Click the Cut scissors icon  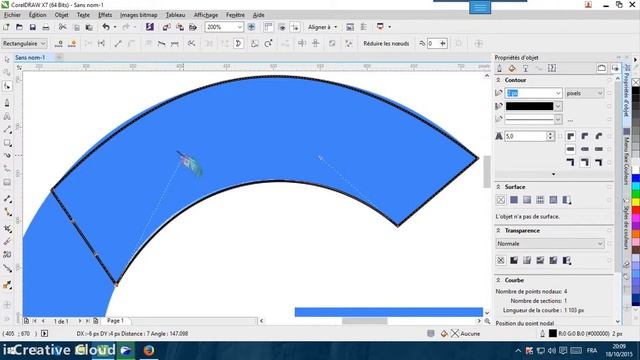click(x=62, y=27)
